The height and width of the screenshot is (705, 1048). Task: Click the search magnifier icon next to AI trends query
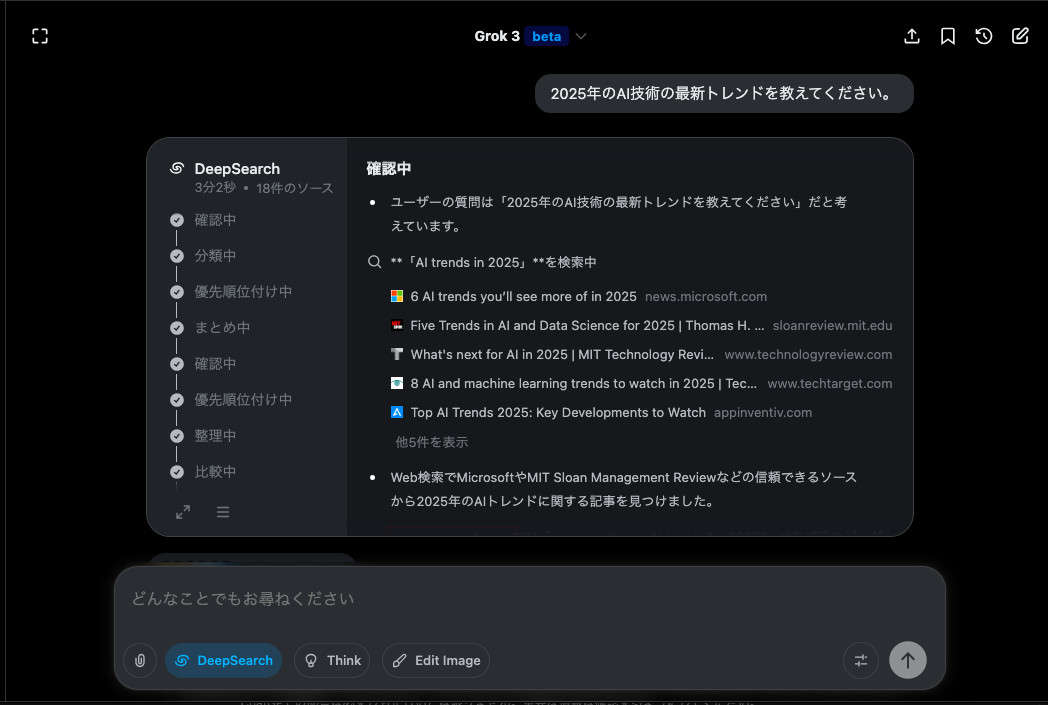coord(375,262)
